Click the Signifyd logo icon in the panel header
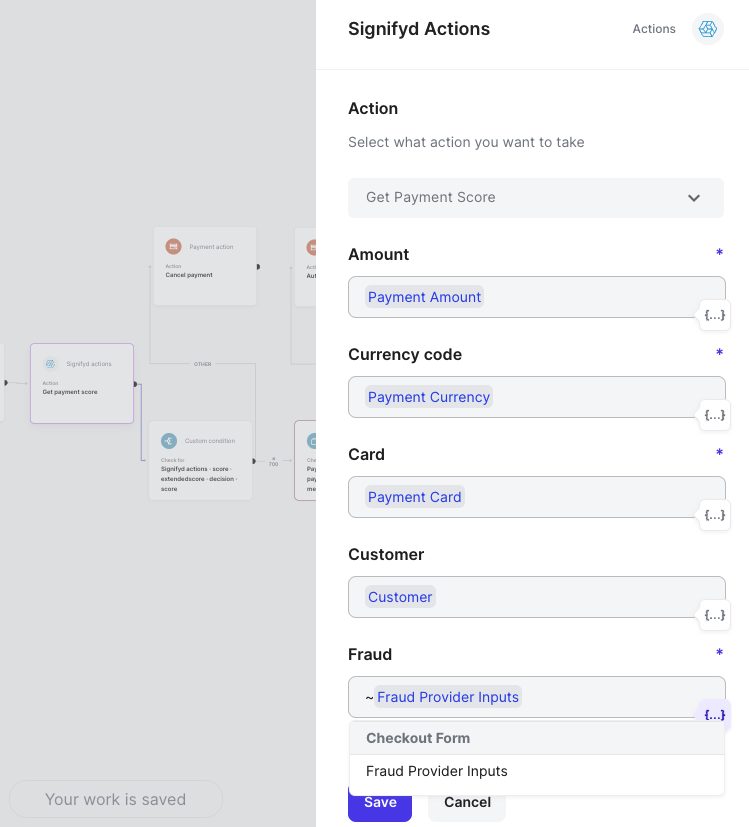Screen dimensions: 749x827 pos(707,29)
